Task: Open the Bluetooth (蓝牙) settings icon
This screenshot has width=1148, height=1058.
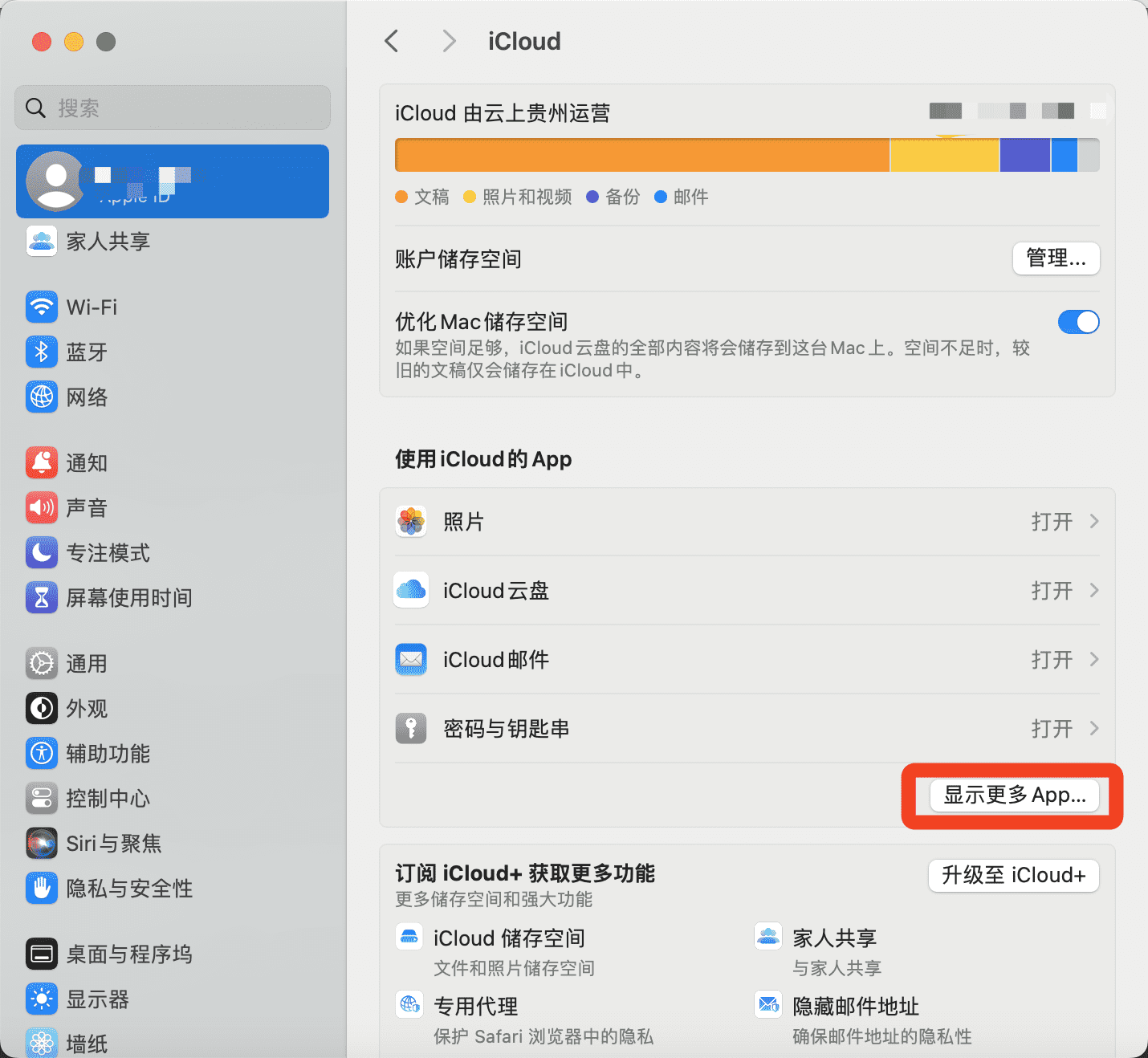Action: (42, 352)
